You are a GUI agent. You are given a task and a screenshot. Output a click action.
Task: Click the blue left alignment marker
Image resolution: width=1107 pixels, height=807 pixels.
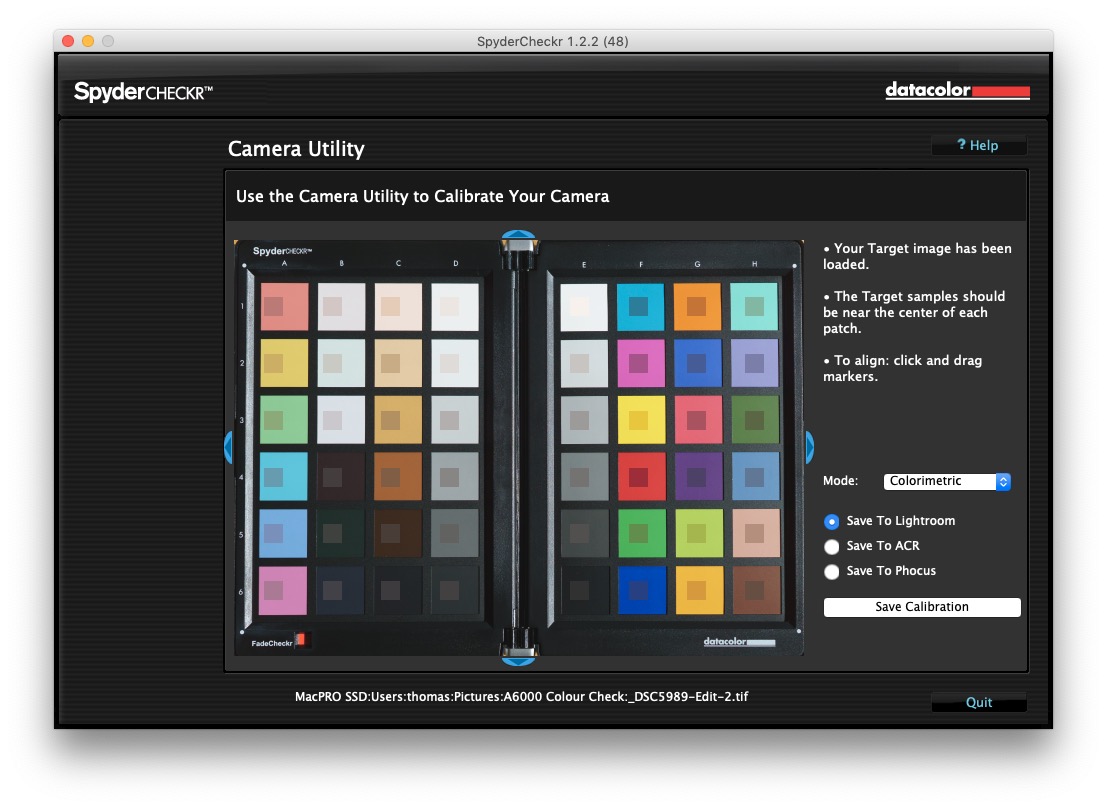pos(228,447)
